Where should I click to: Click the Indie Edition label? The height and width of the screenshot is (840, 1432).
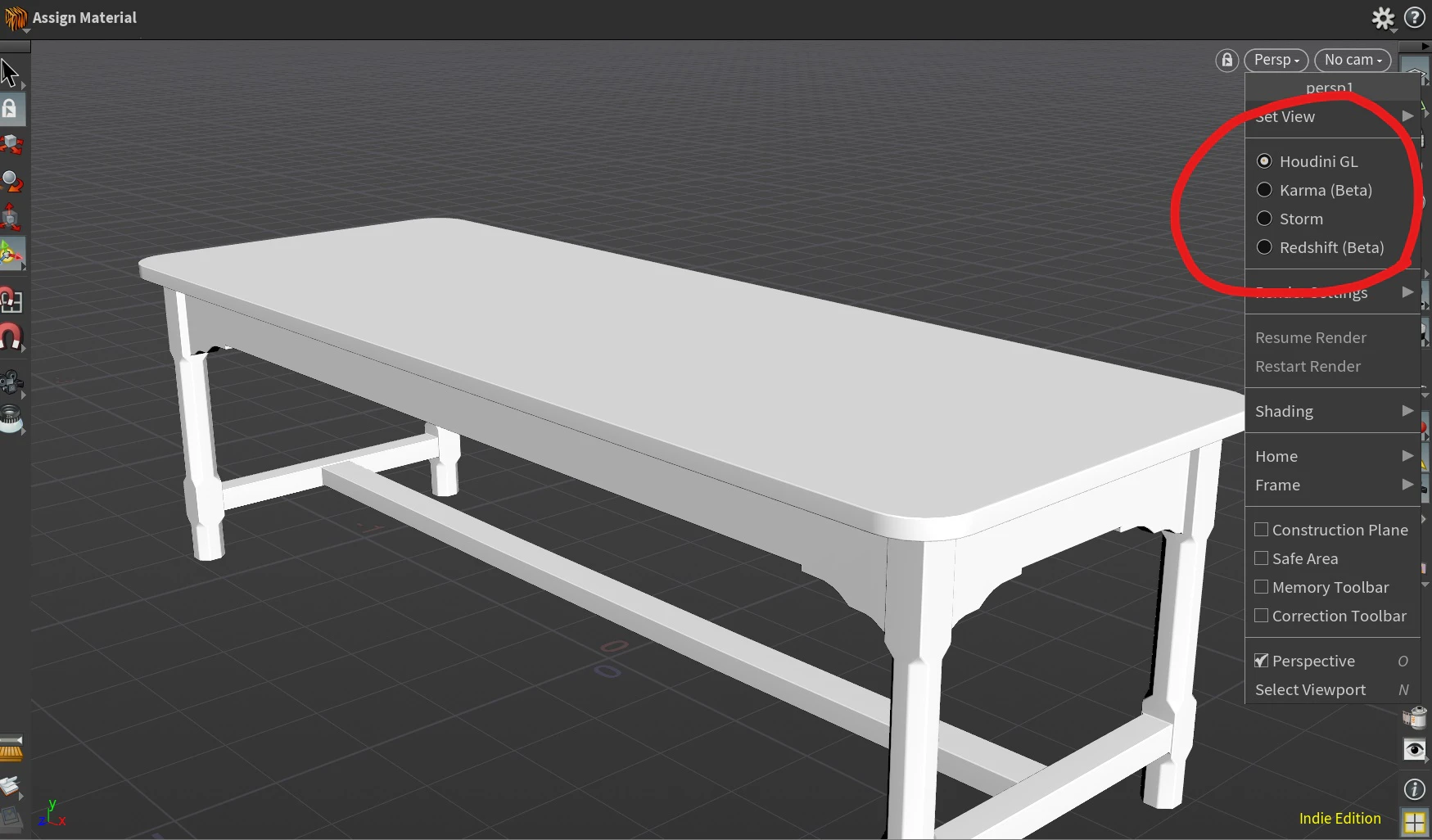(1339, 818)
